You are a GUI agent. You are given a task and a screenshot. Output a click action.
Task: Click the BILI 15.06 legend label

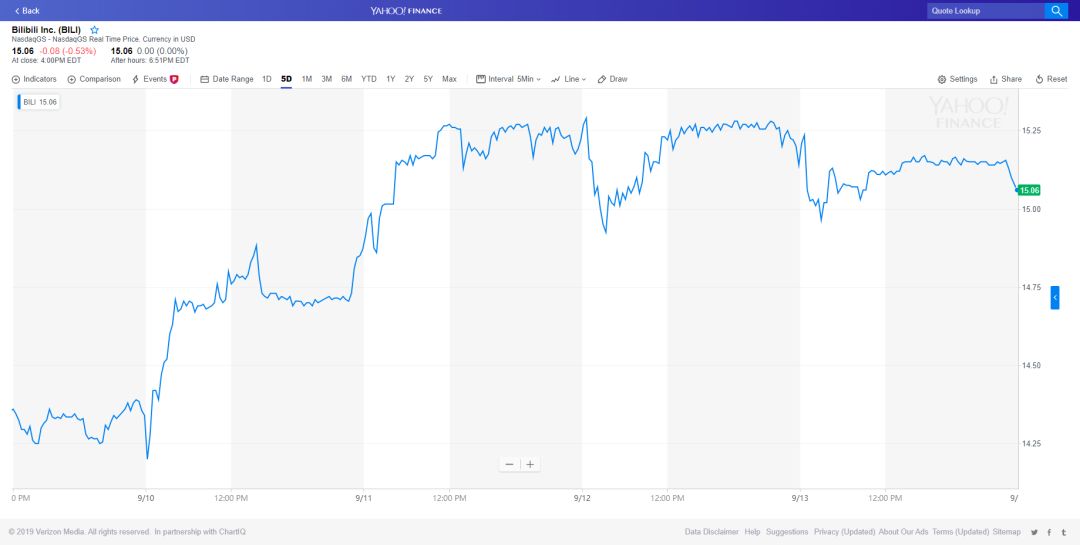[39, 102]
